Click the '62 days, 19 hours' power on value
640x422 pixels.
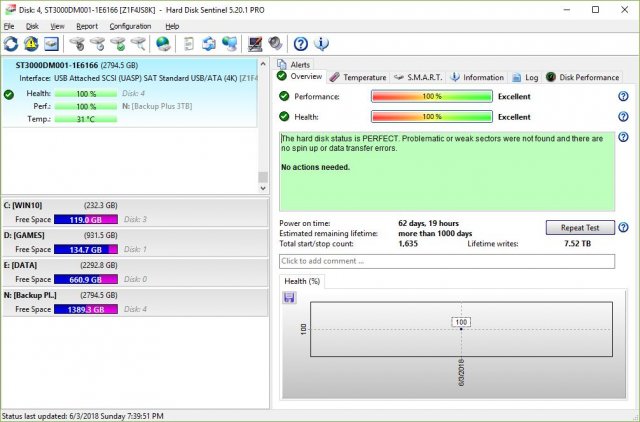tap(429, 223)
